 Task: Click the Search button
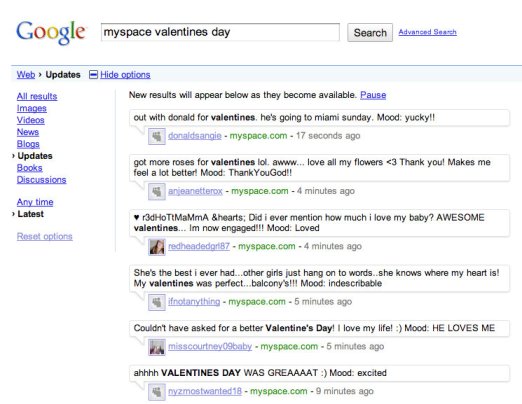coord(370,33)
